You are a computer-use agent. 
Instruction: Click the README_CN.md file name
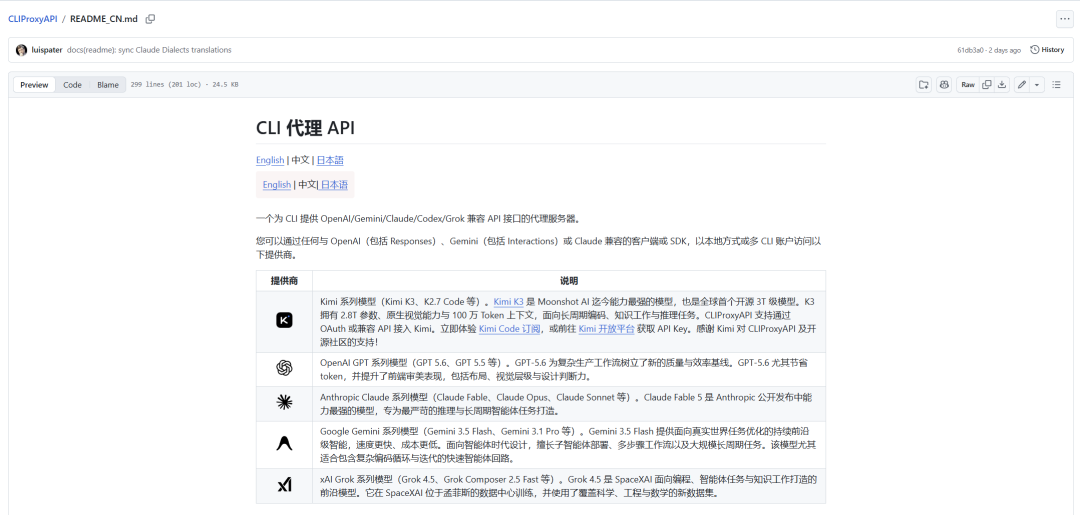pos(105,19)
